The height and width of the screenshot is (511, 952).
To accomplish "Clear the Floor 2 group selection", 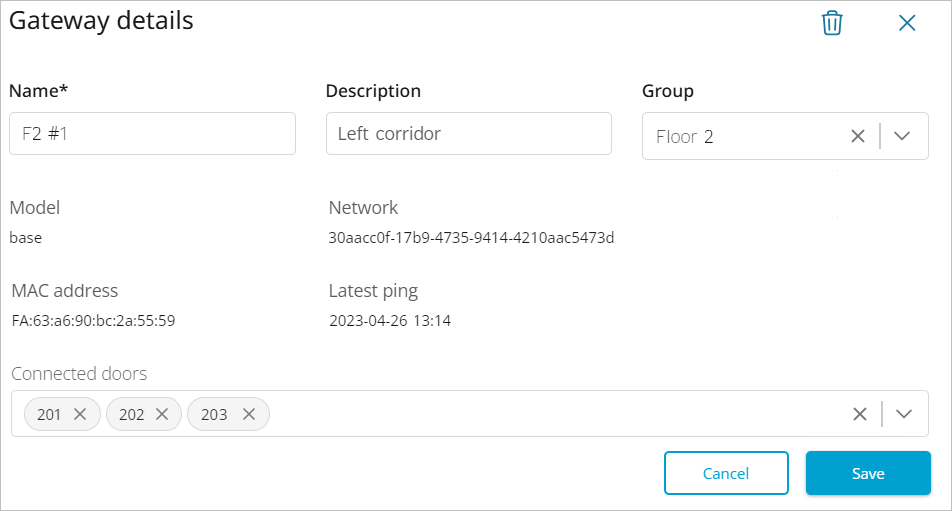I will (x=857, y=137).
